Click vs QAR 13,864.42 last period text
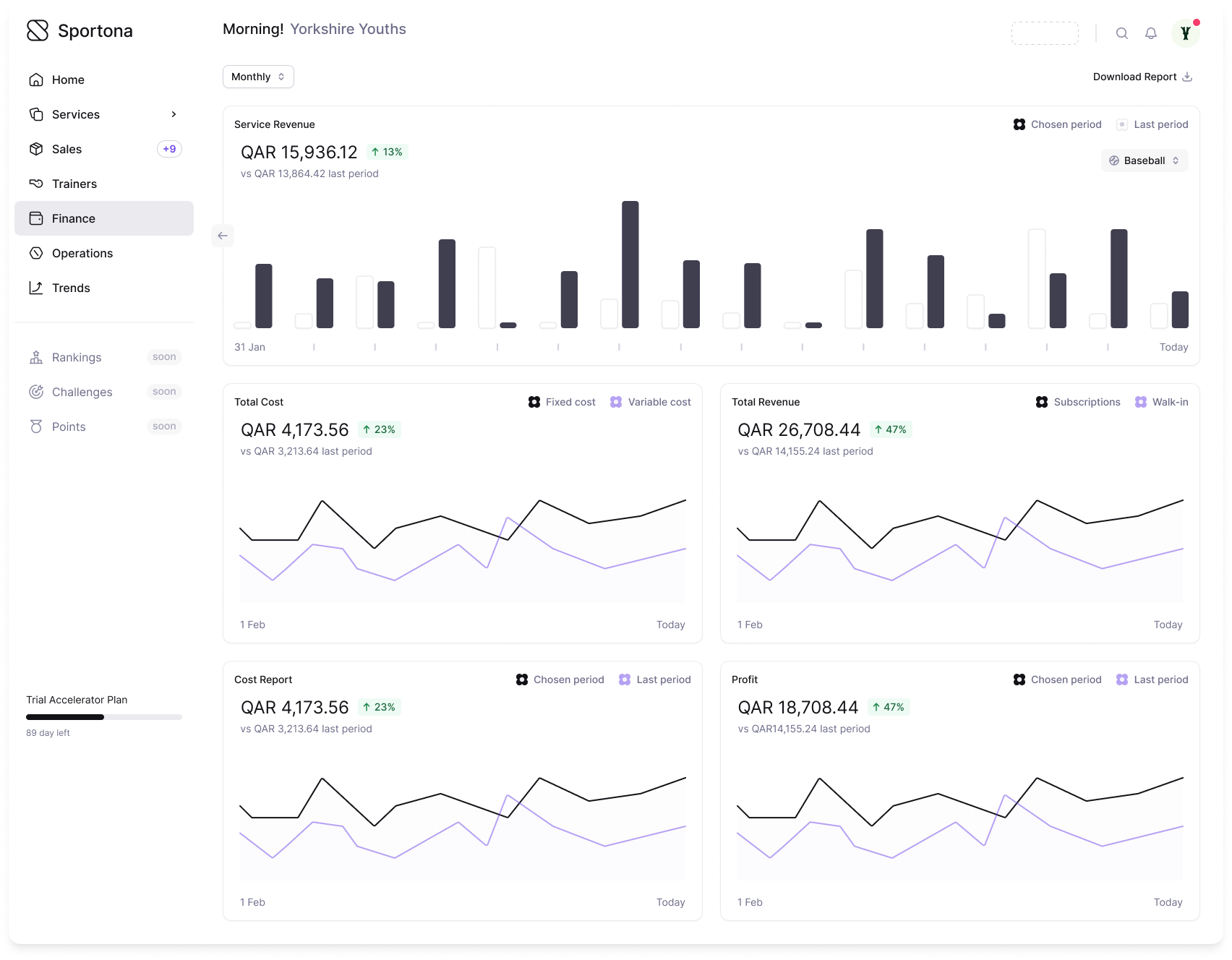Viewport: 1232px width, 960px height. (x=309, y=173)
